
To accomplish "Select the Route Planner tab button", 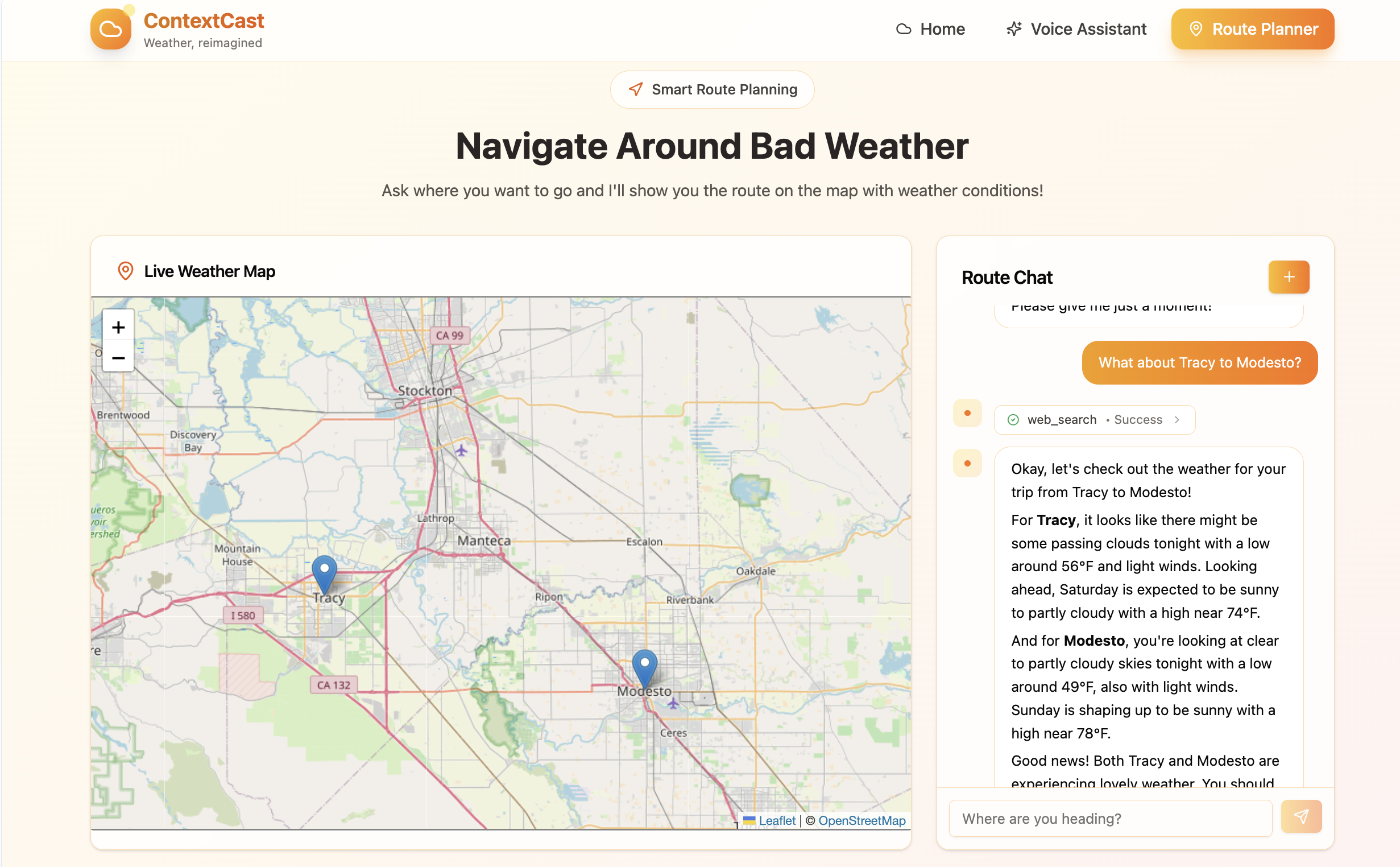I will click(x=1252, y=29).
